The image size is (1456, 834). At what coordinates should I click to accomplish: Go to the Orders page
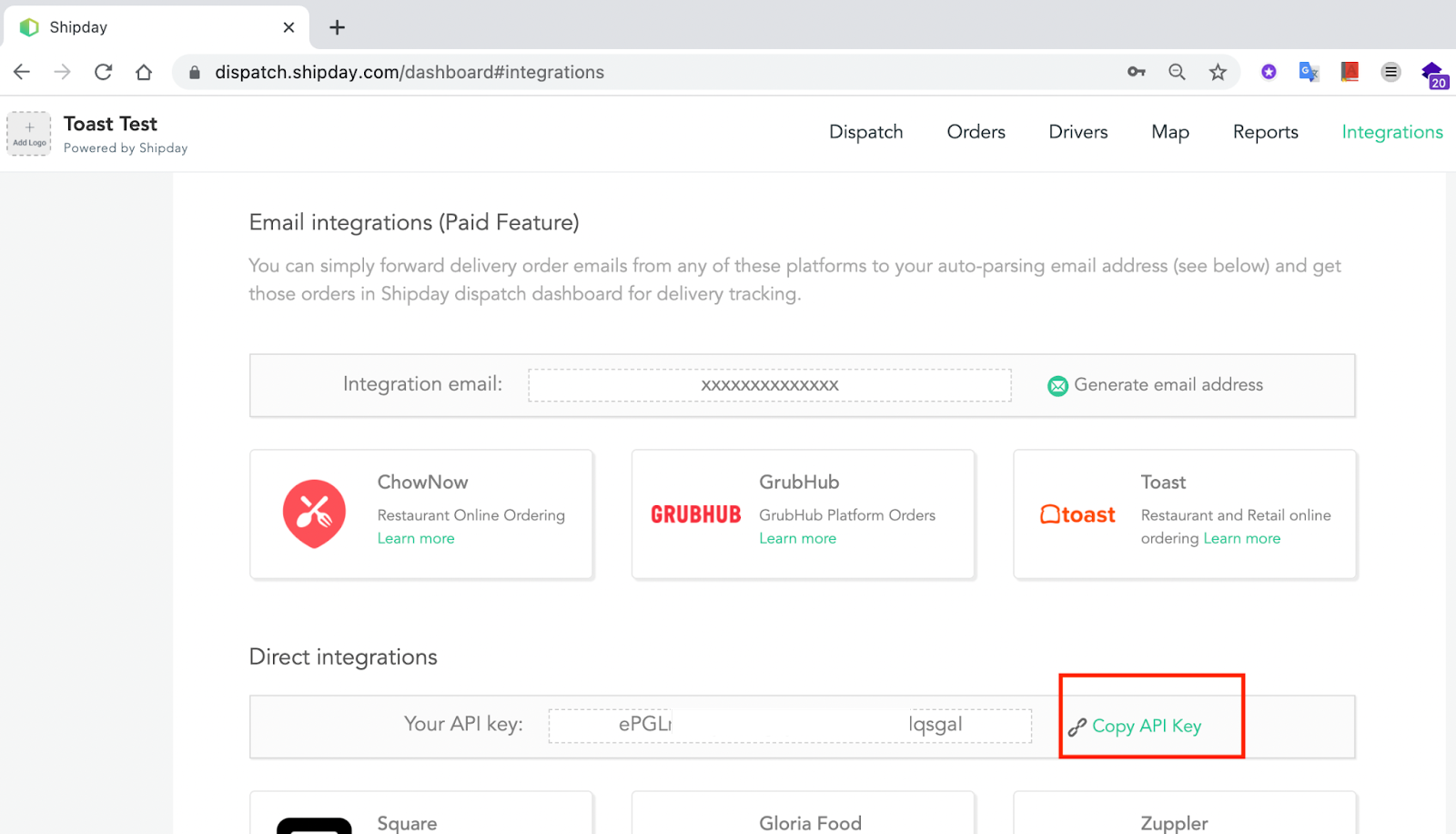click(x=976, y=132)
